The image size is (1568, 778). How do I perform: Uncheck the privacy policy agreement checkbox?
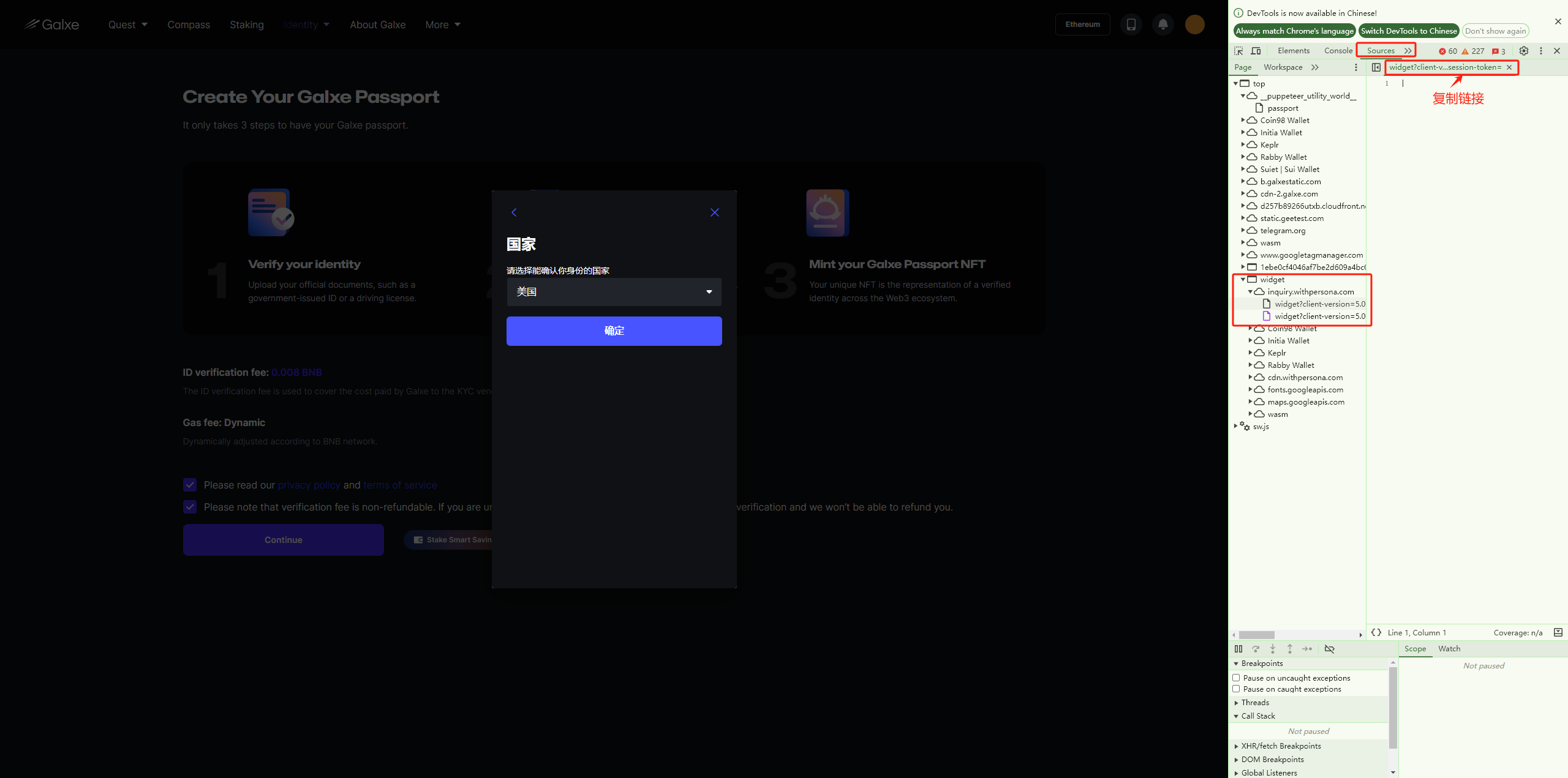pyautogui.click(x=190, y=485)
